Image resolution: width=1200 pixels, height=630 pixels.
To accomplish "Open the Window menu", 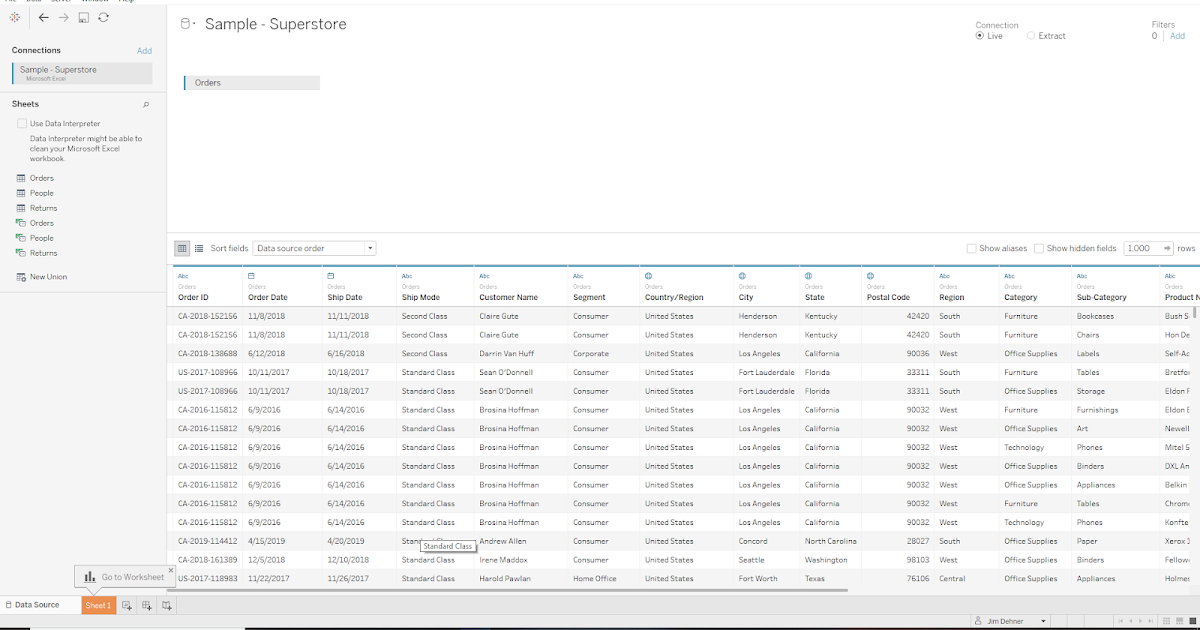I will point(95,1).
